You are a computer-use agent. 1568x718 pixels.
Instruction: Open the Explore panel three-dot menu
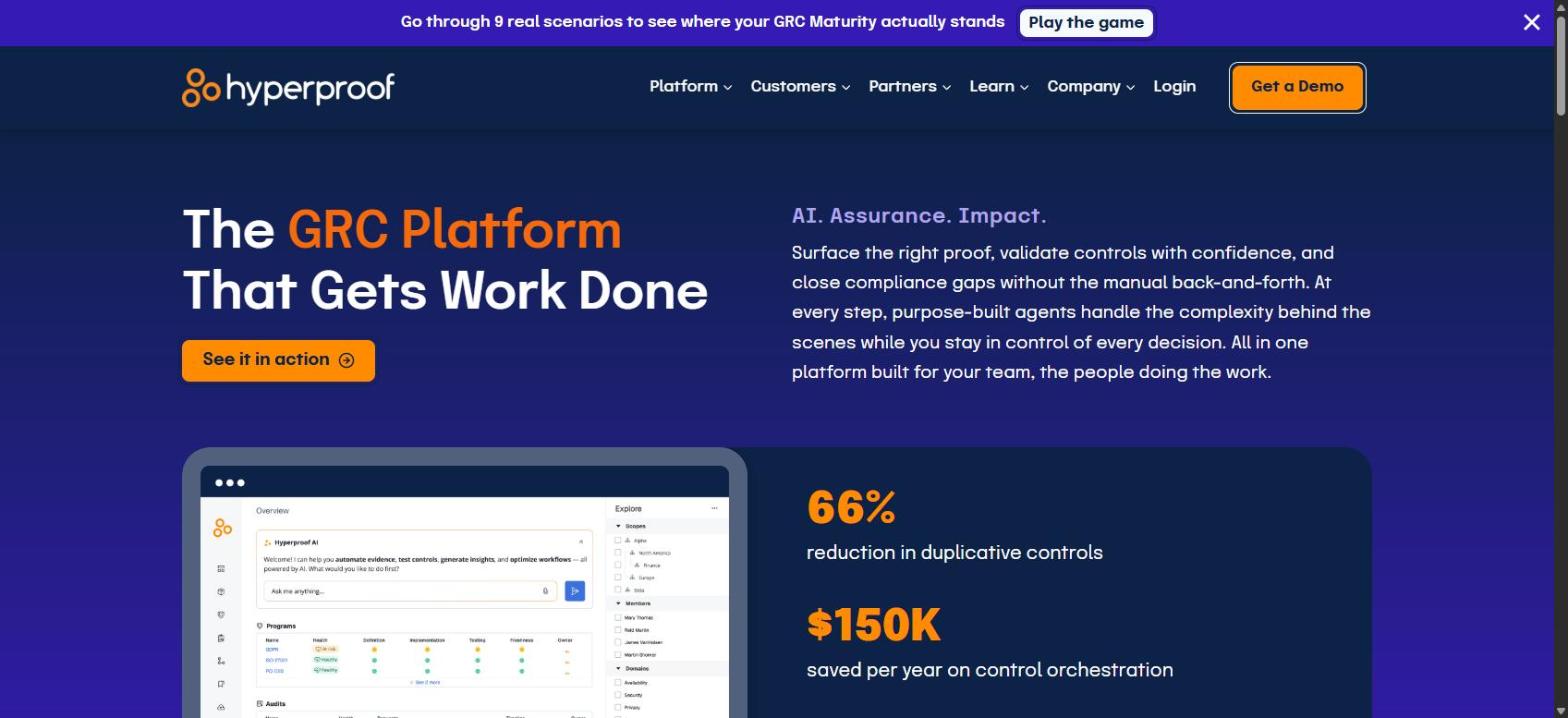click(714, 508)
